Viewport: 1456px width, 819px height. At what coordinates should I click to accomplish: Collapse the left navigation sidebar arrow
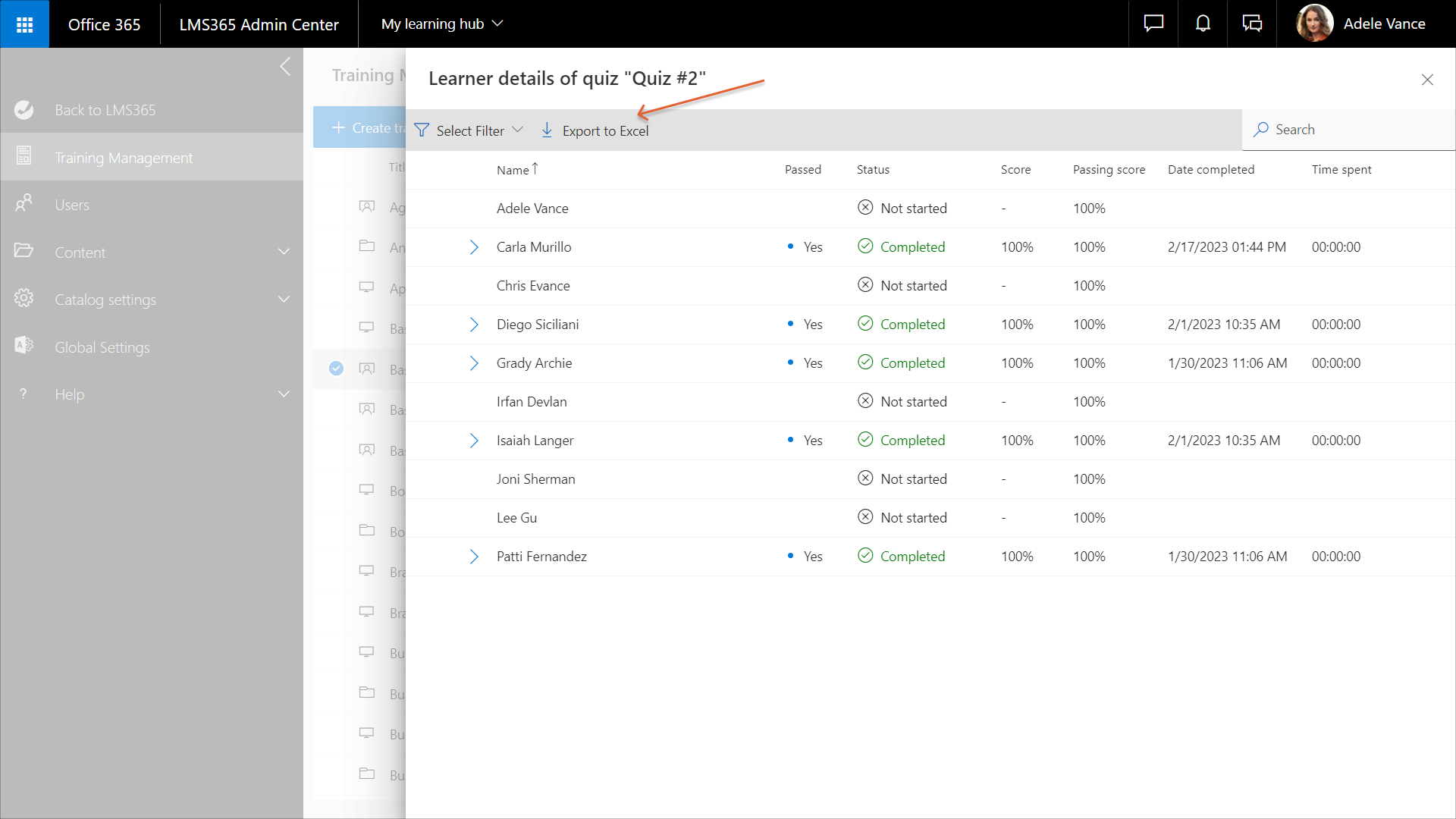(x=285, y=67)
